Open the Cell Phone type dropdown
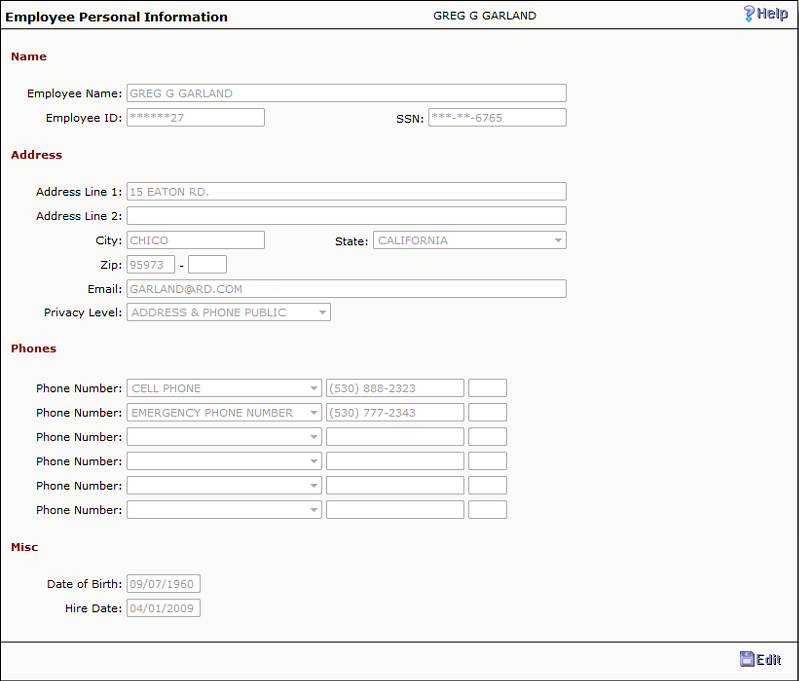 click(224, 389)
